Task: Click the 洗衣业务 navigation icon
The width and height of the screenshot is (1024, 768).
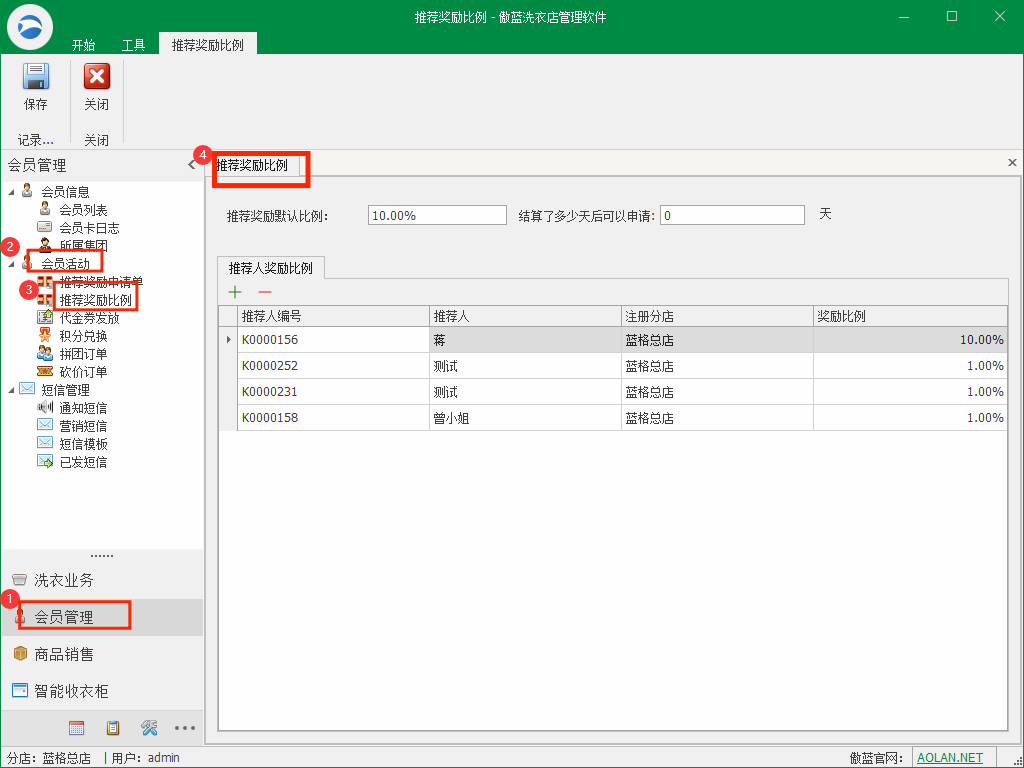Action: pos(20,580)
